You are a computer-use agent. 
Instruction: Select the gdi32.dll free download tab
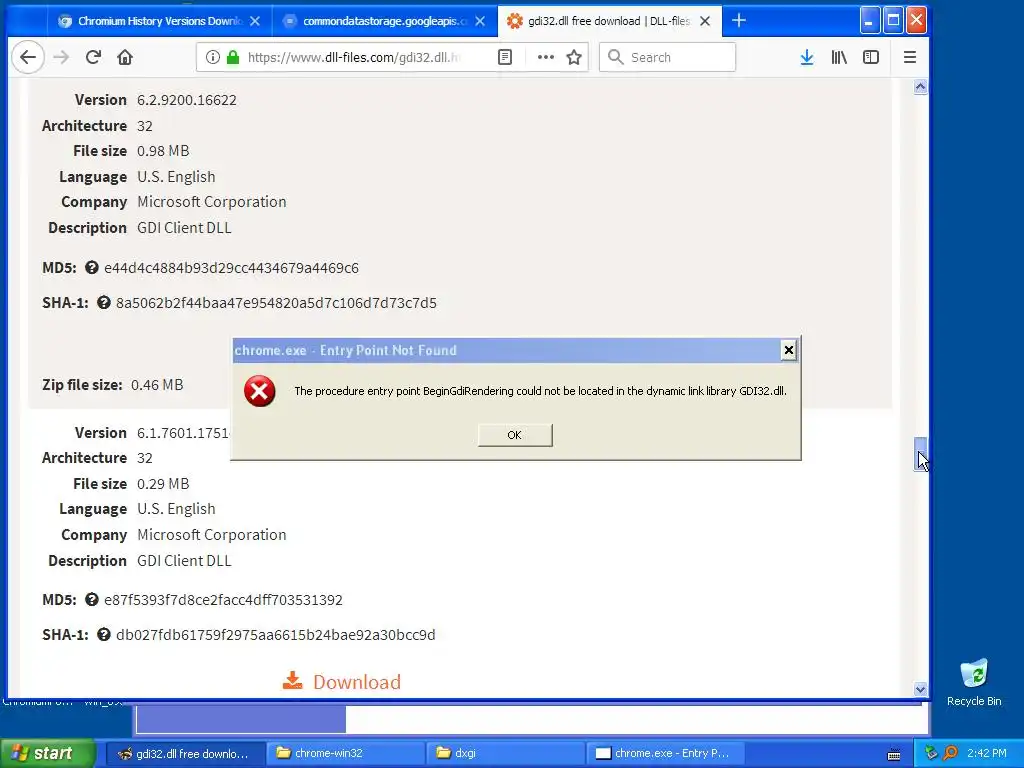click(x=608, y=22)
